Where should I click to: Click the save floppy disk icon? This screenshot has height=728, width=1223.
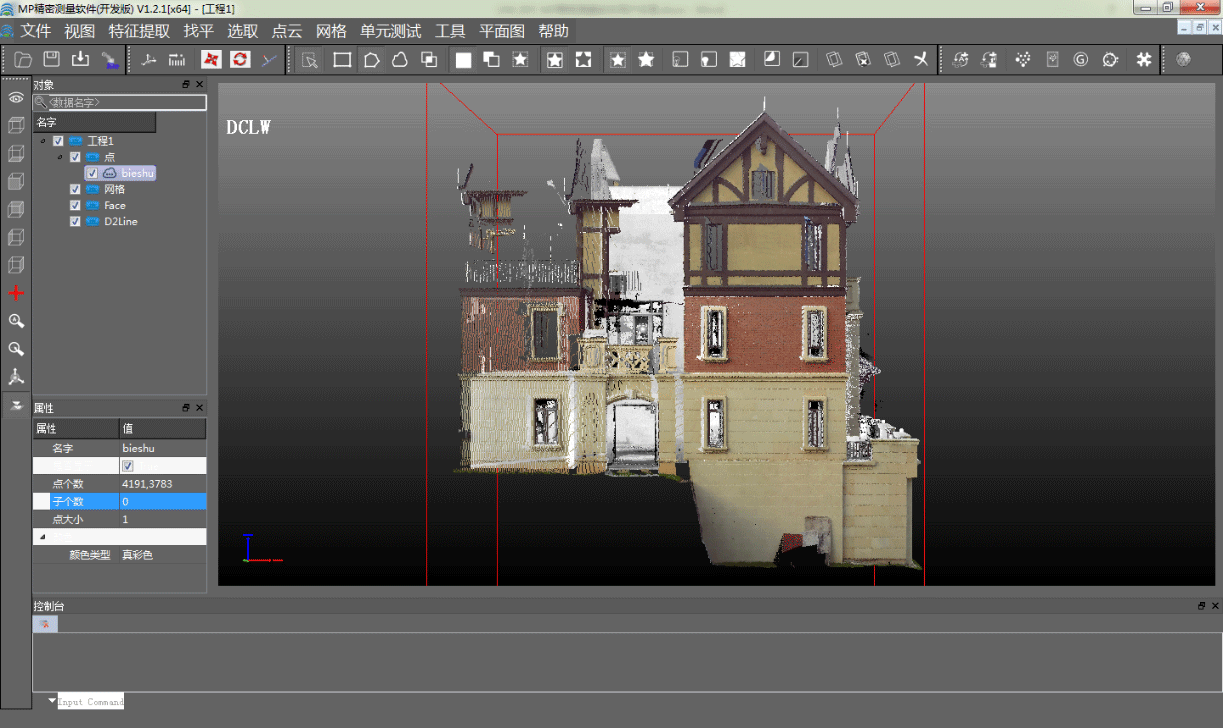[51, 60]
